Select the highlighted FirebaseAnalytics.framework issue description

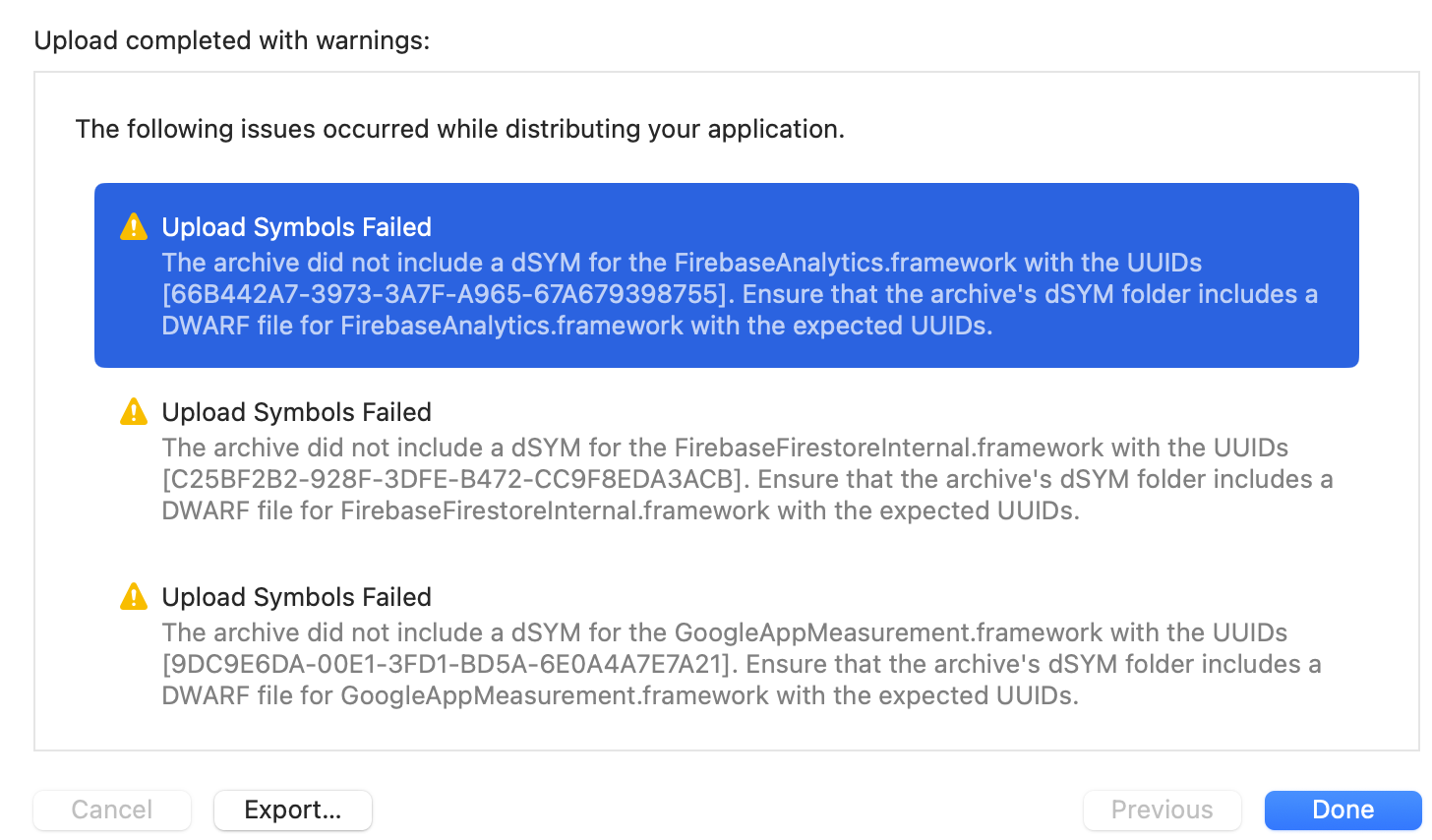[x=726, y=294]
